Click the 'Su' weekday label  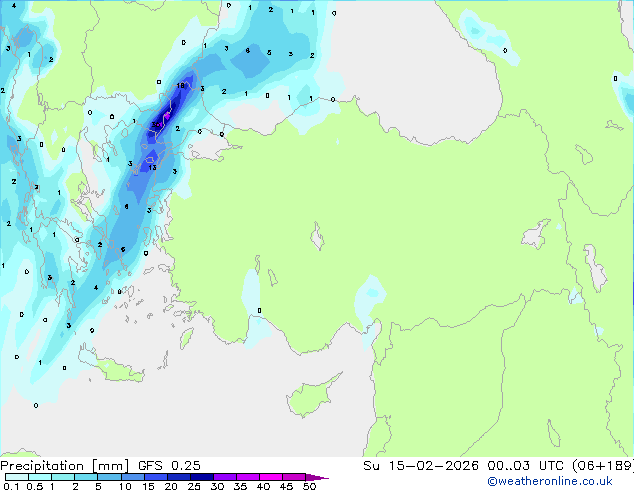click(x=371, y=466)
